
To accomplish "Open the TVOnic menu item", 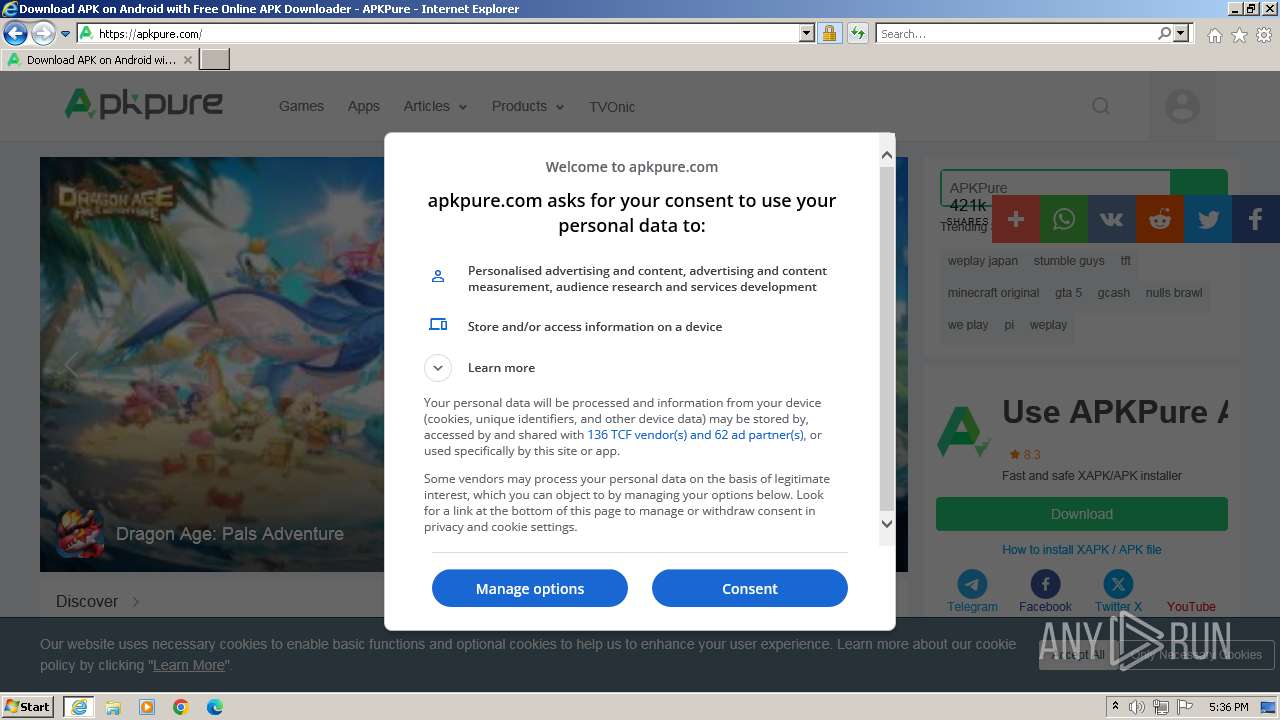I will (612, 107).
